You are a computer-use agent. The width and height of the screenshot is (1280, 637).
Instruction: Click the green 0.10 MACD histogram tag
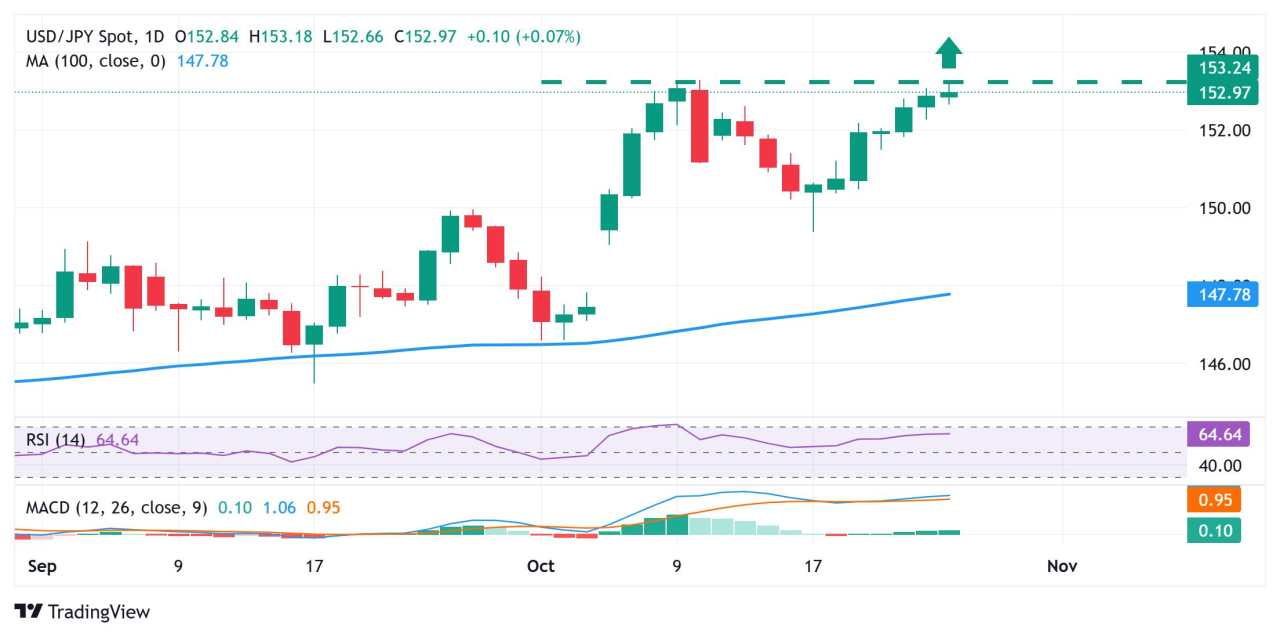1213,530
